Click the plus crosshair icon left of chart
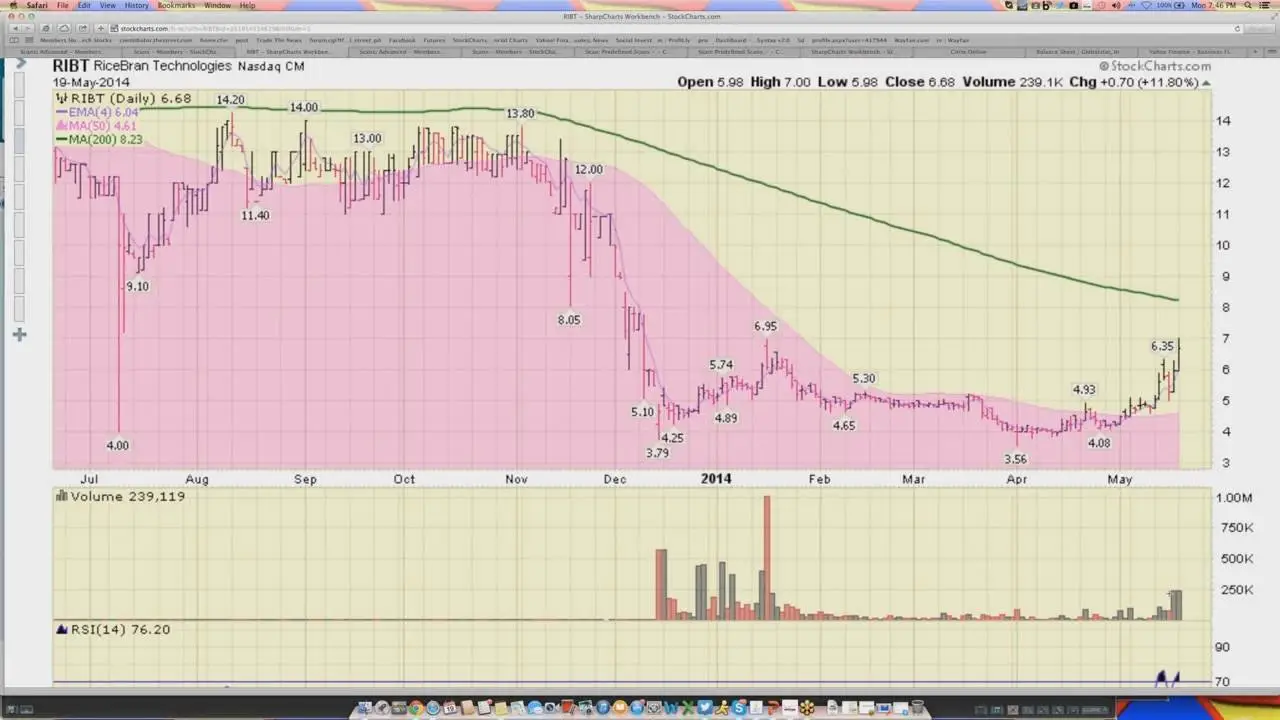This screenshot has height=720, width=1280. [19, 334]
